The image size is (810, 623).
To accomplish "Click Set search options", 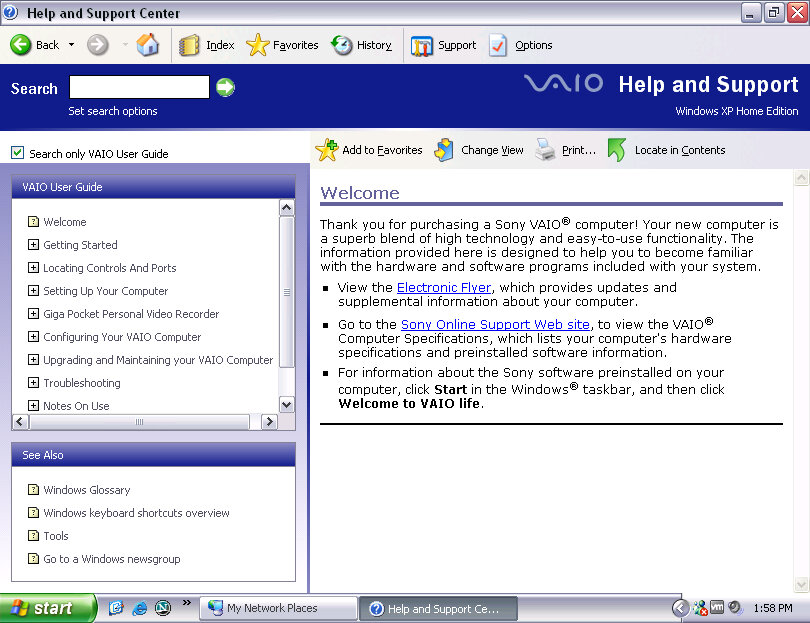I will (x=113, y=111).
